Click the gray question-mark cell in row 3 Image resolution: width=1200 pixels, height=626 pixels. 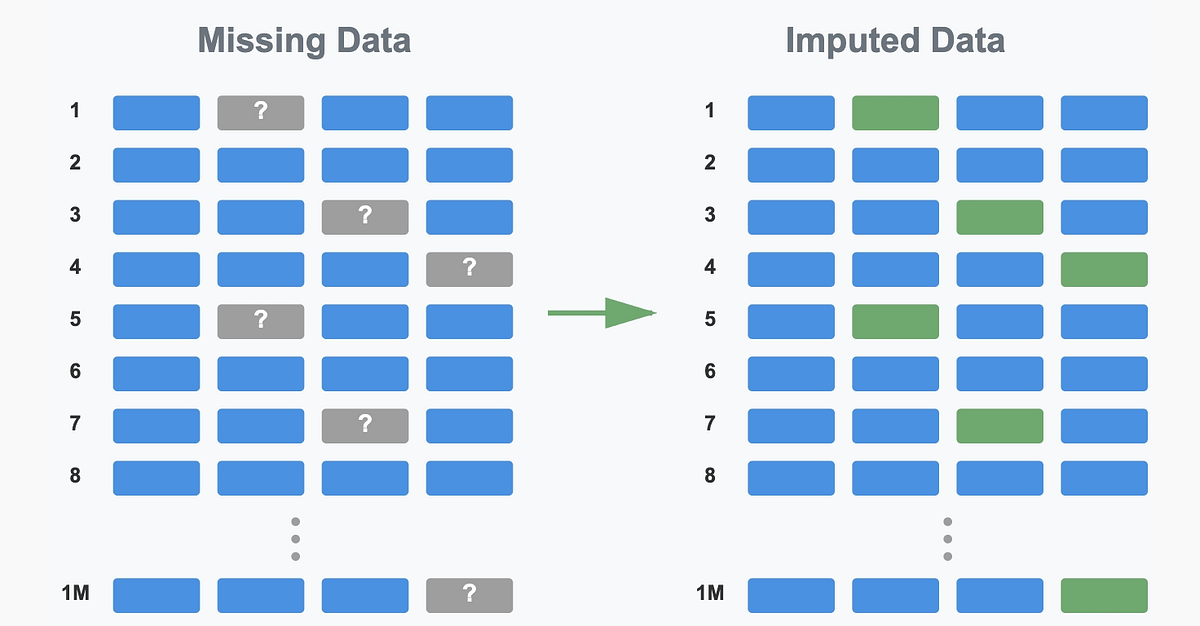point(365,217)
